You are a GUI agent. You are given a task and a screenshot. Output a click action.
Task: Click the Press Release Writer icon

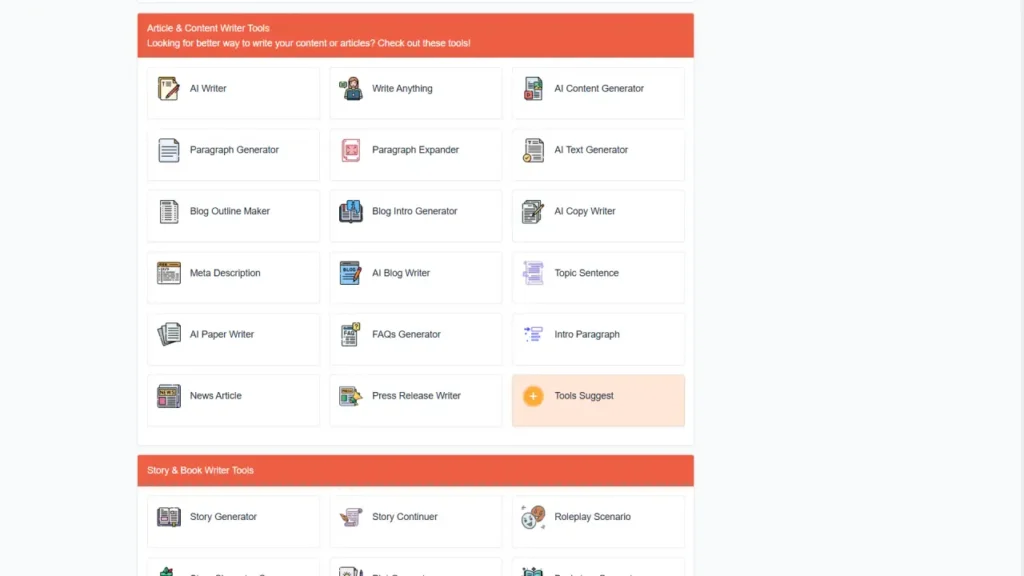click(351, 396)
